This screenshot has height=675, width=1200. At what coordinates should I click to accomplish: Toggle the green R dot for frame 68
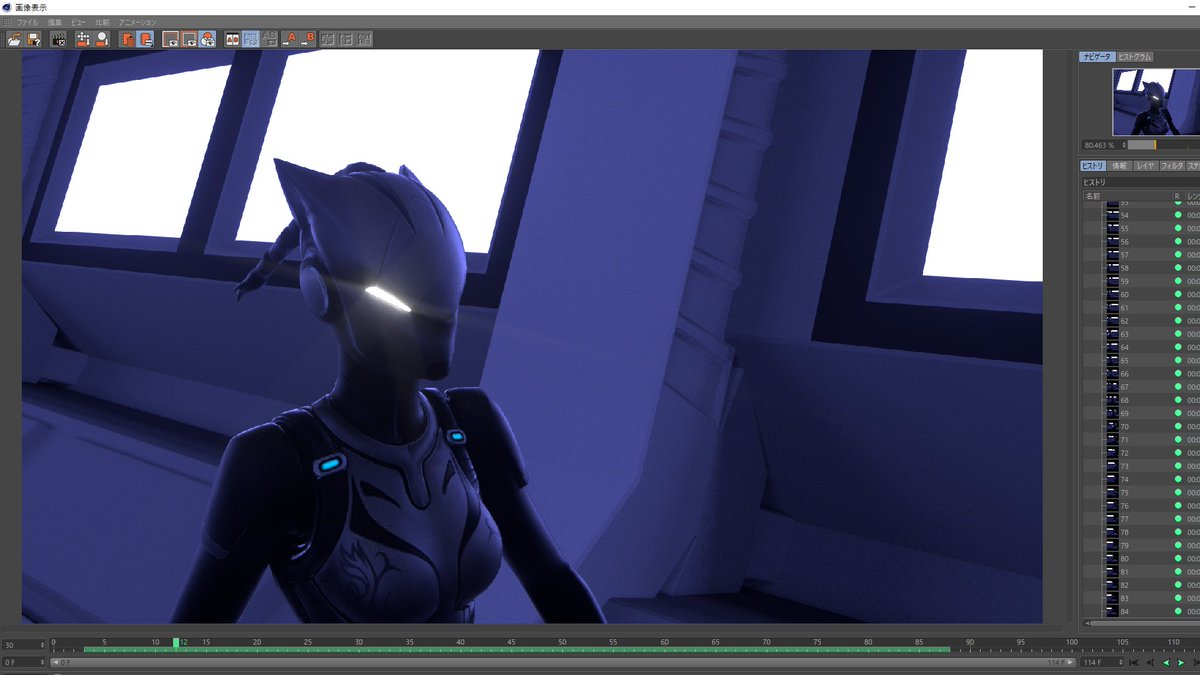[x=1178, y=400]
